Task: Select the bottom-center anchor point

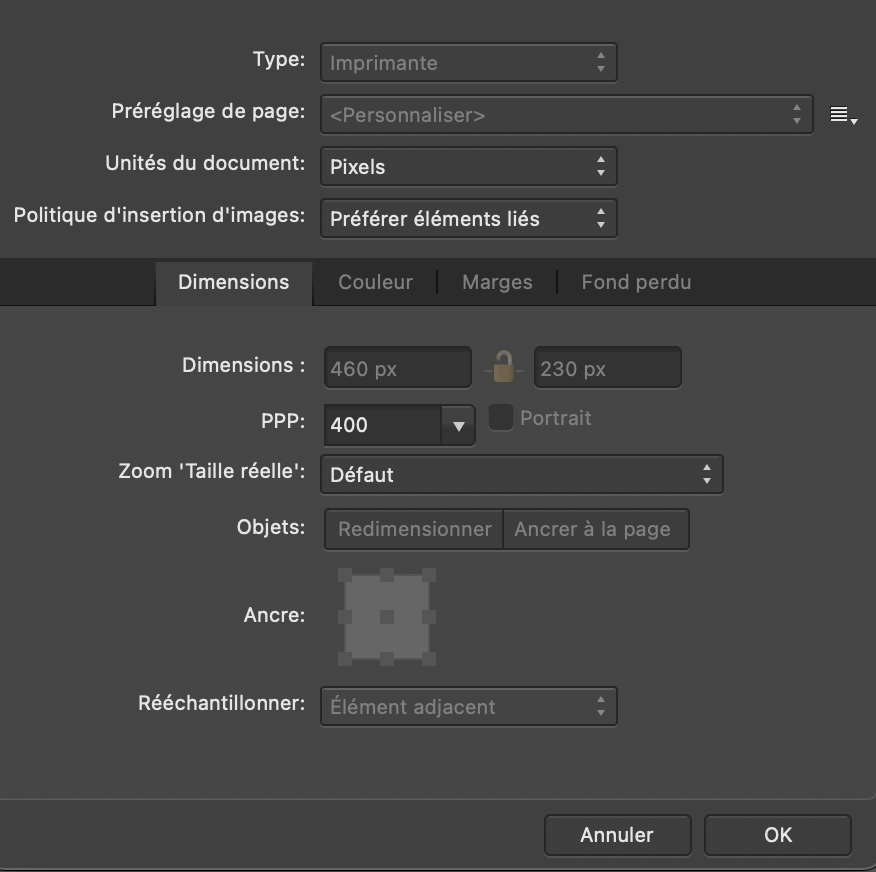Action: (x=387, y=659)
